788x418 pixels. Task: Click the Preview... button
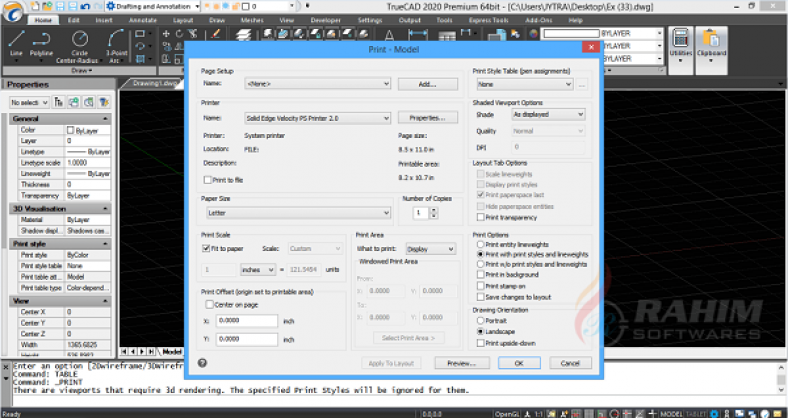462,363
